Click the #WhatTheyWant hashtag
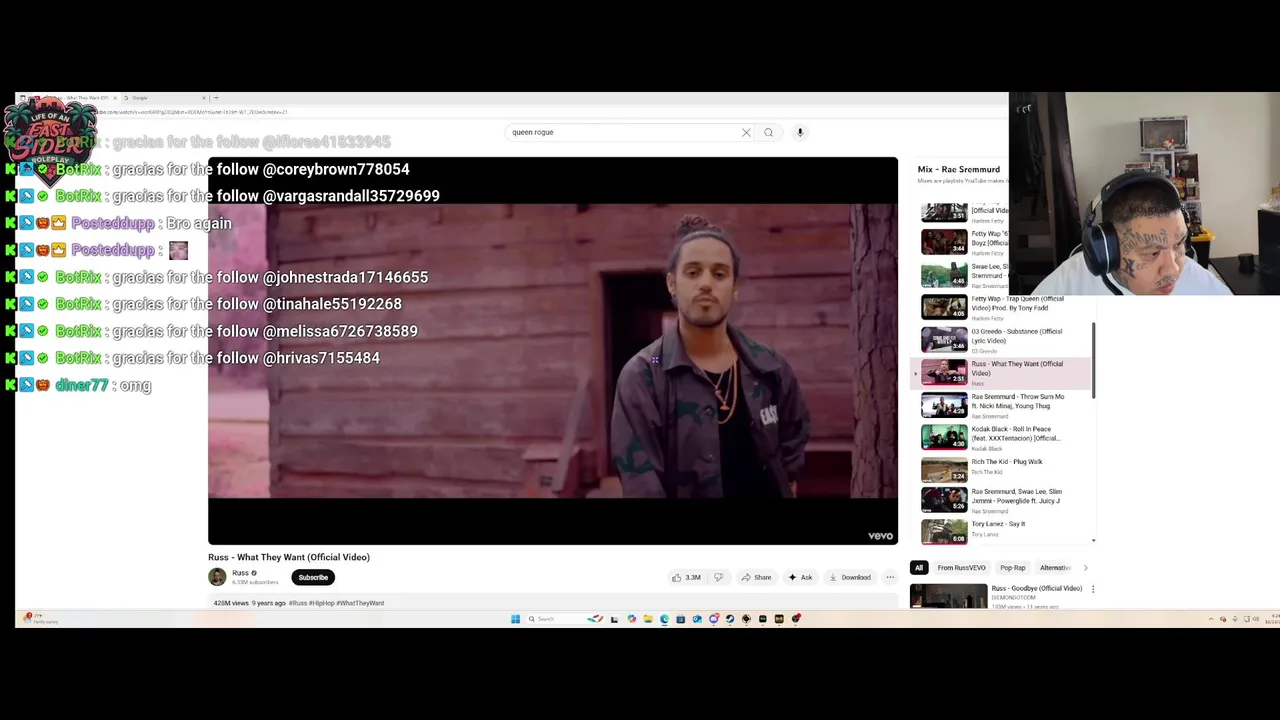Viewport: 1280px width, 720px height. (x=360, y=603)
